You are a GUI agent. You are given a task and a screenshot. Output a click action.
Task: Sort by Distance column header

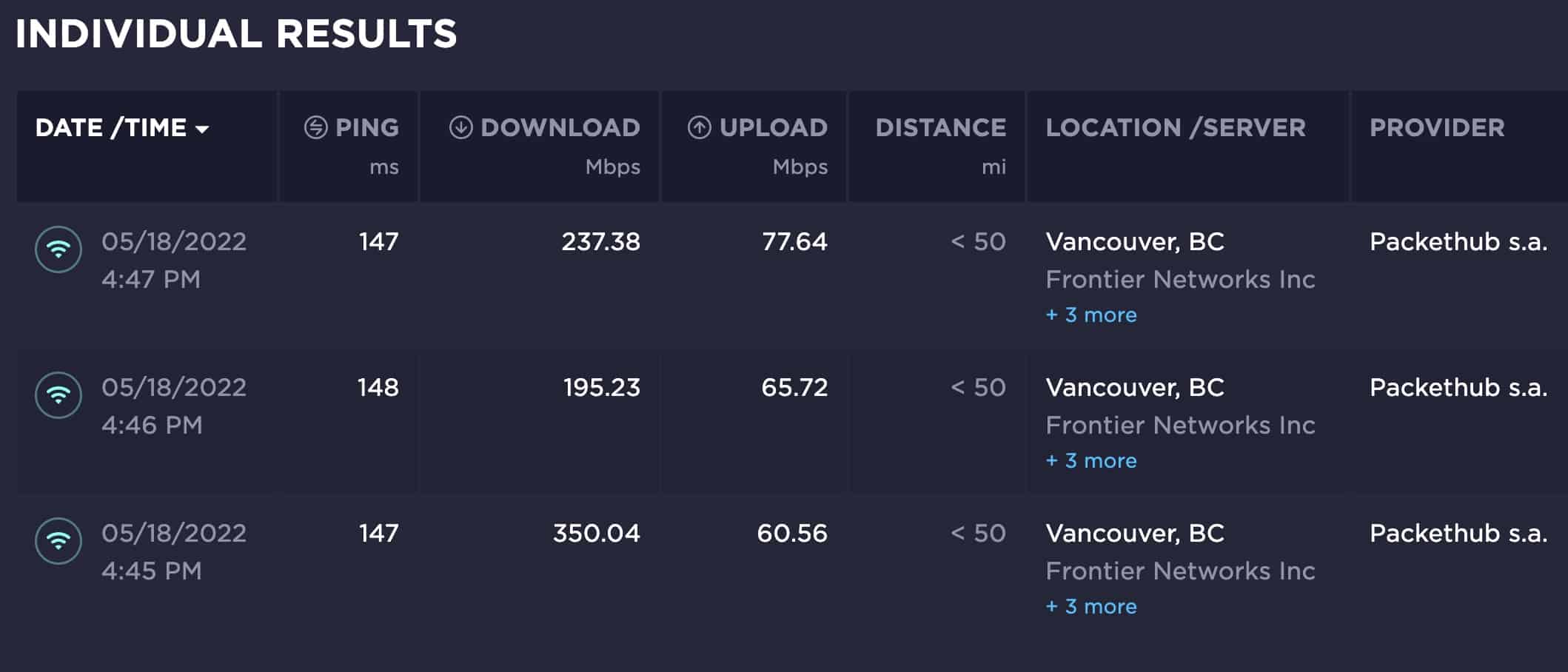pyautogui.click(x=940, y=127)
